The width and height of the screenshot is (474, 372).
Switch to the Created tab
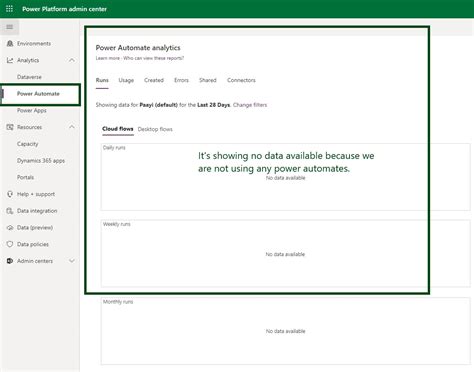(x=154, y=80)
